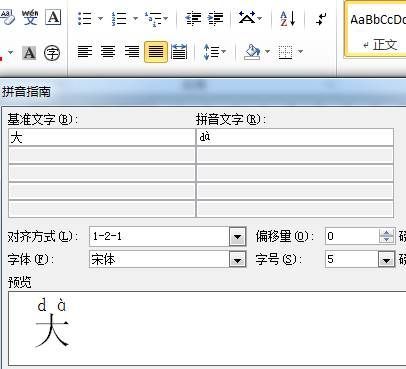Apply Distributed alignment
This screenshot has width=406, height=369.
[179, 52]
